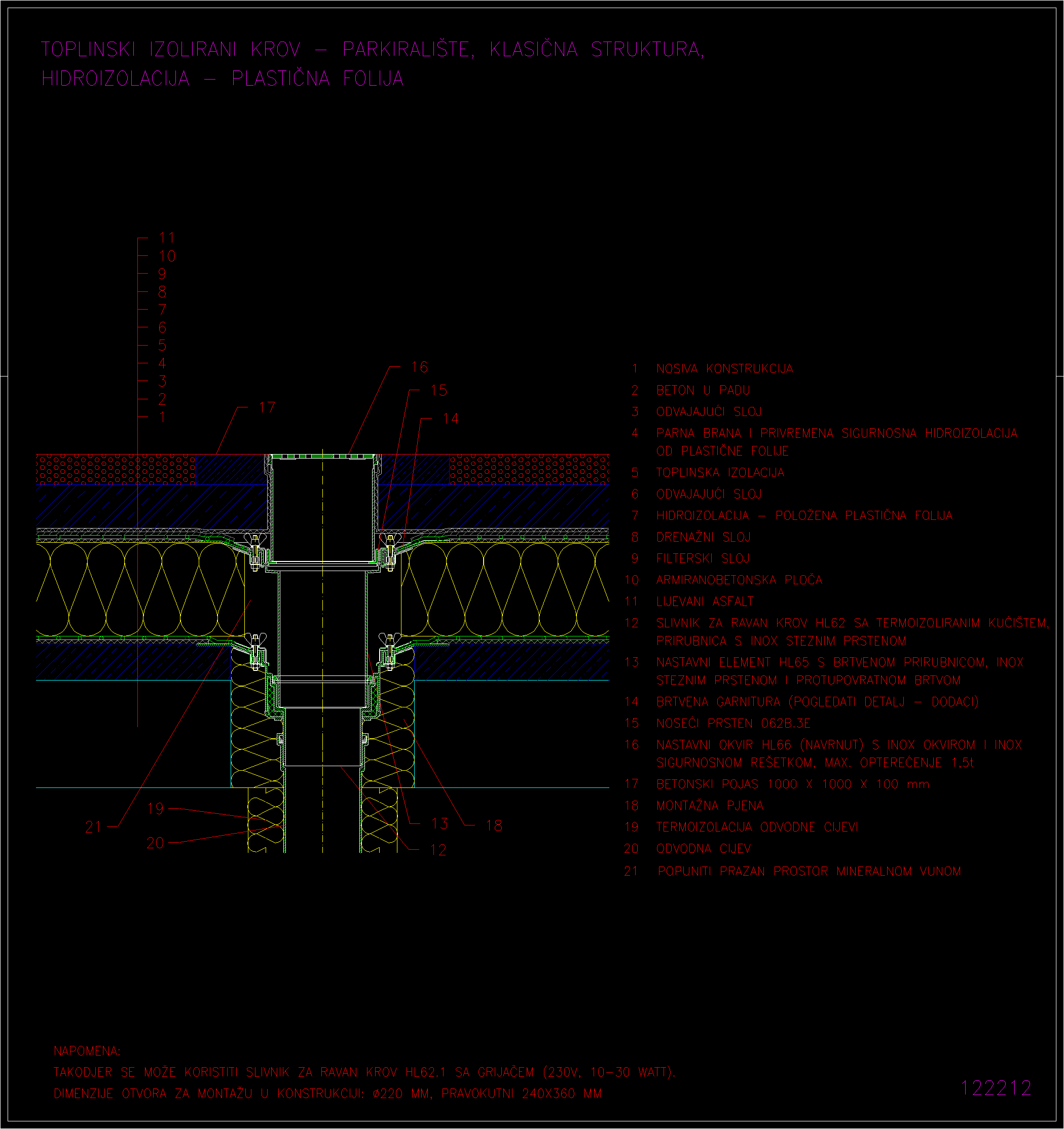This screenshot has width=1064, height=1129.
Task: Click callout number 19 beside the pipe
Action: pos(155,809)
